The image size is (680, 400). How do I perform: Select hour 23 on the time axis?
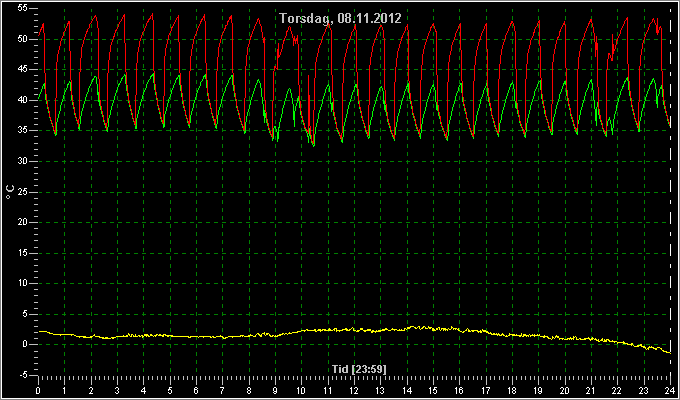click(x=644, y=390)
